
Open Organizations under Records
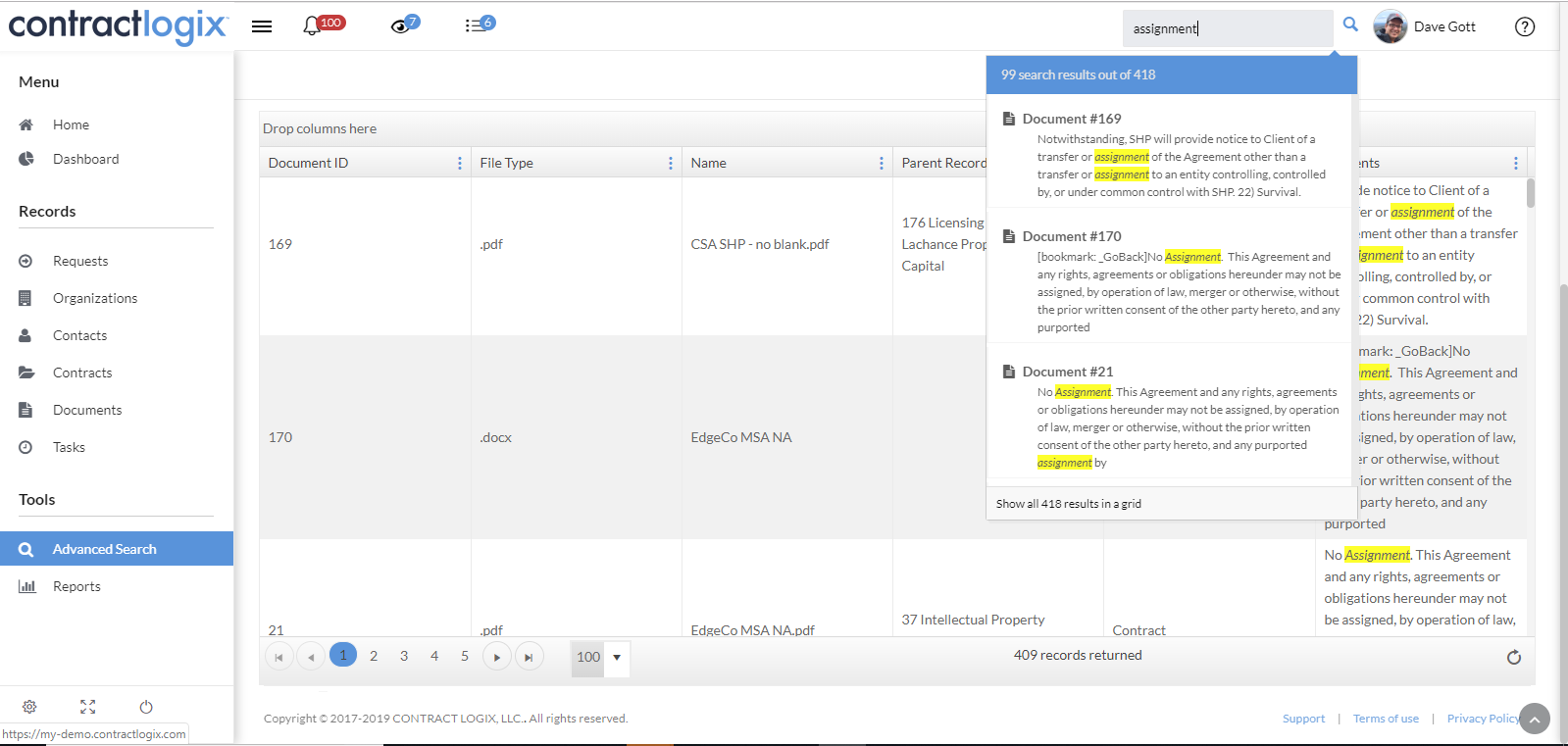95,298
